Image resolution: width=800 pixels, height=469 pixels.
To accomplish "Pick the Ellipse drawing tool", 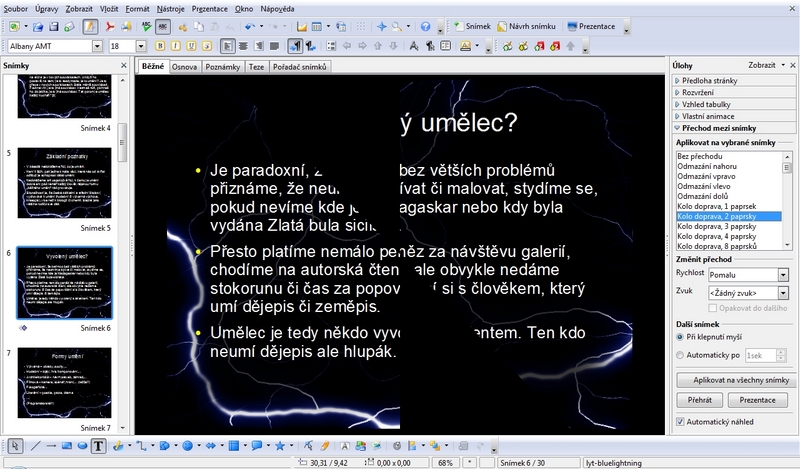I will pos(82,446).
